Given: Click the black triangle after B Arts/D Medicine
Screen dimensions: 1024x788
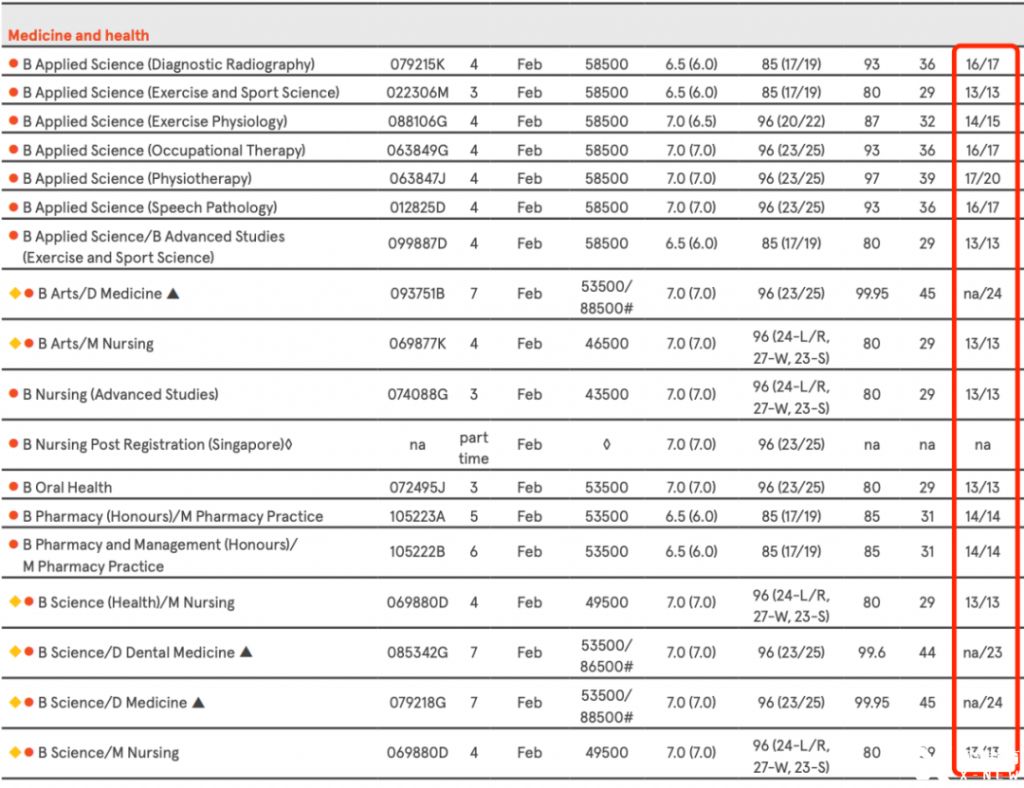Looking at the screenshot, I should coord(173,293).
